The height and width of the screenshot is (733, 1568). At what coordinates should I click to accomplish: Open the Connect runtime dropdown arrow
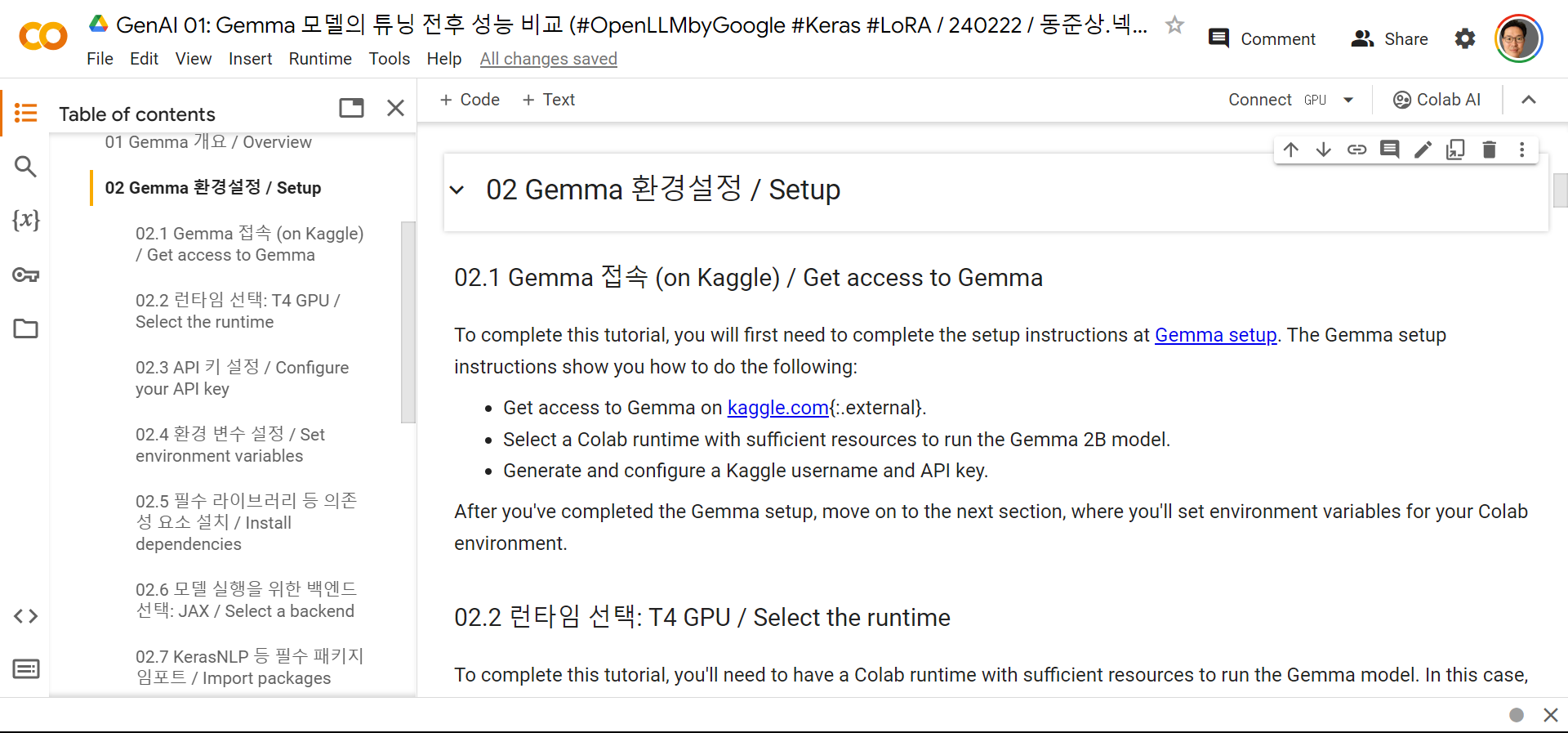pyautogui.click(x=1349, y=99)
